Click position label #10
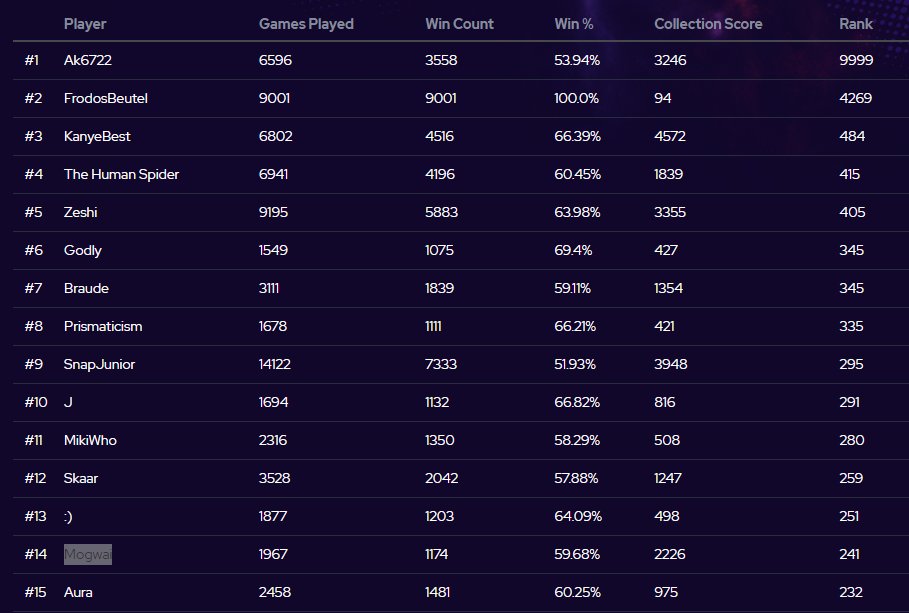The height and width of the screenshot is (613, 909). click(36, 402)
